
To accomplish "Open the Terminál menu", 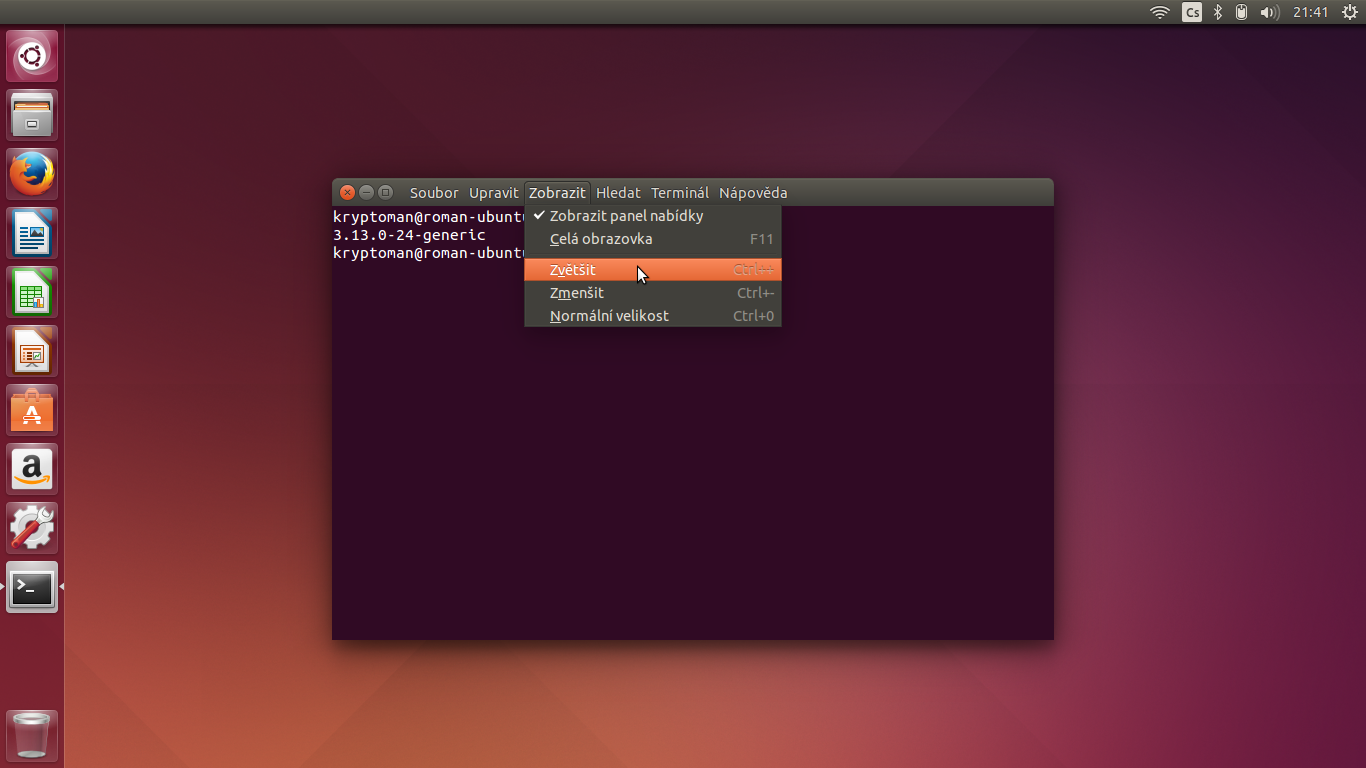I will 680,193.
